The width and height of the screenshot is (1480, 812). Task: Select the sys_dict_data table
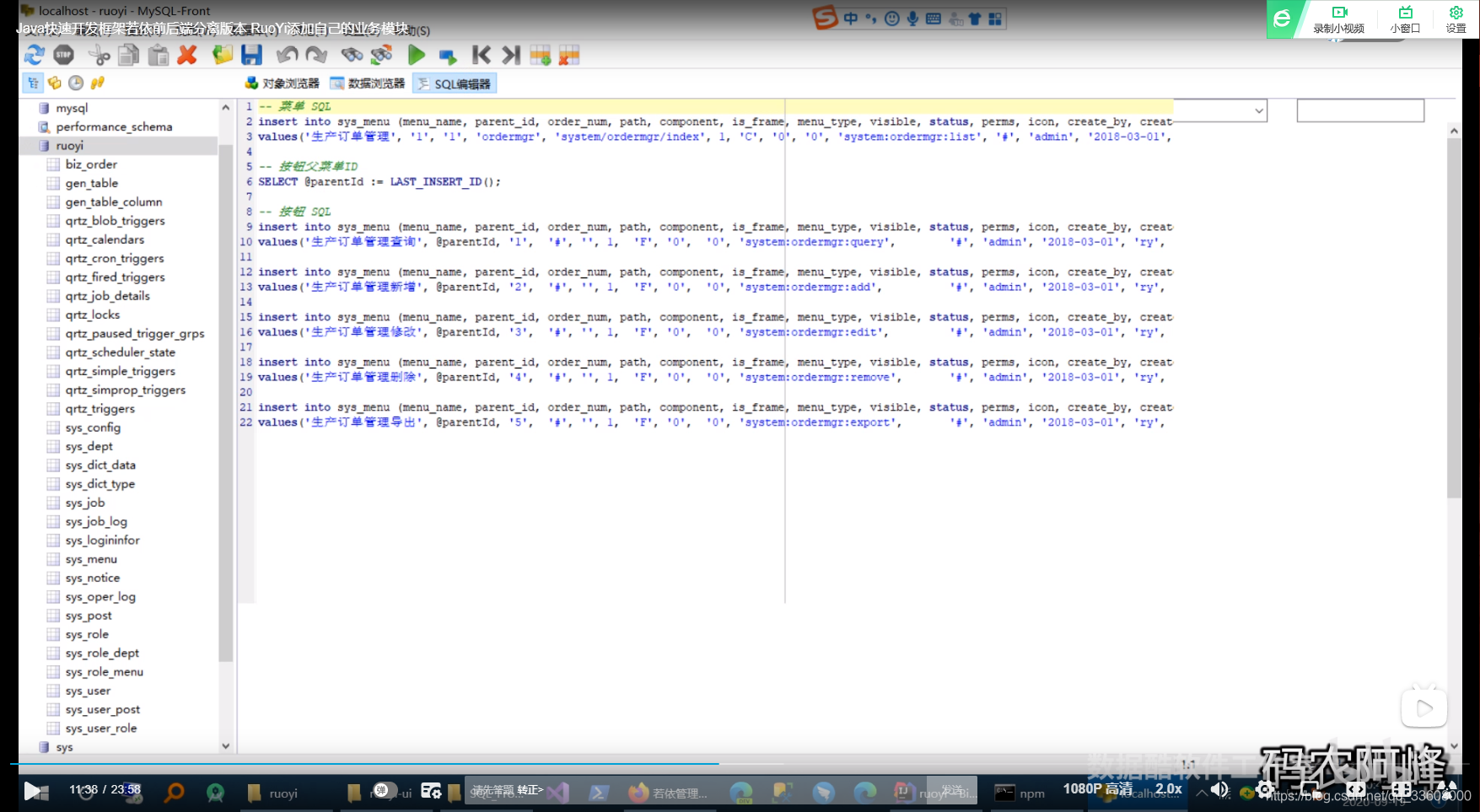[100, 465]
